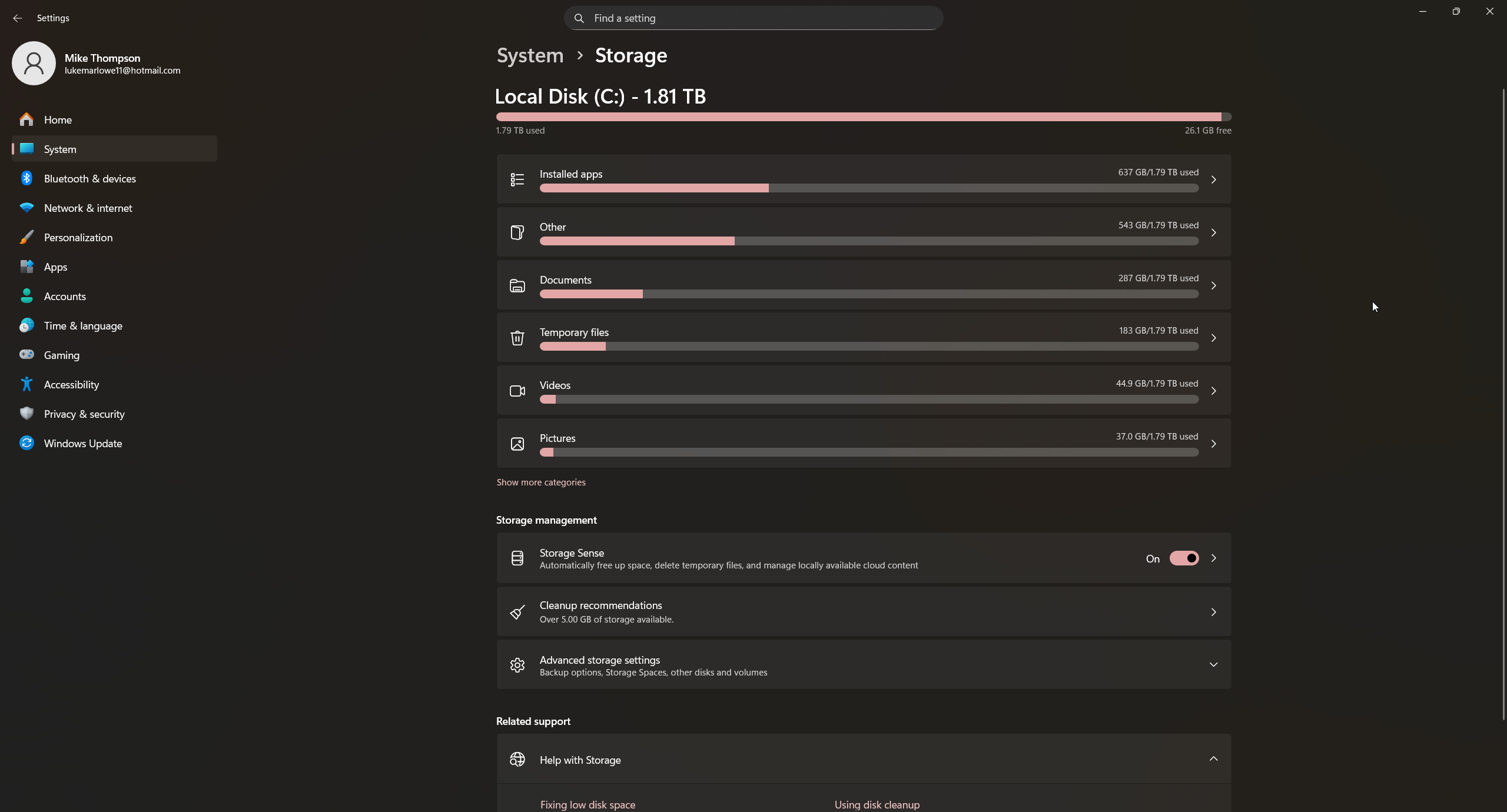Click the user profile avatar

click(34, 63)
